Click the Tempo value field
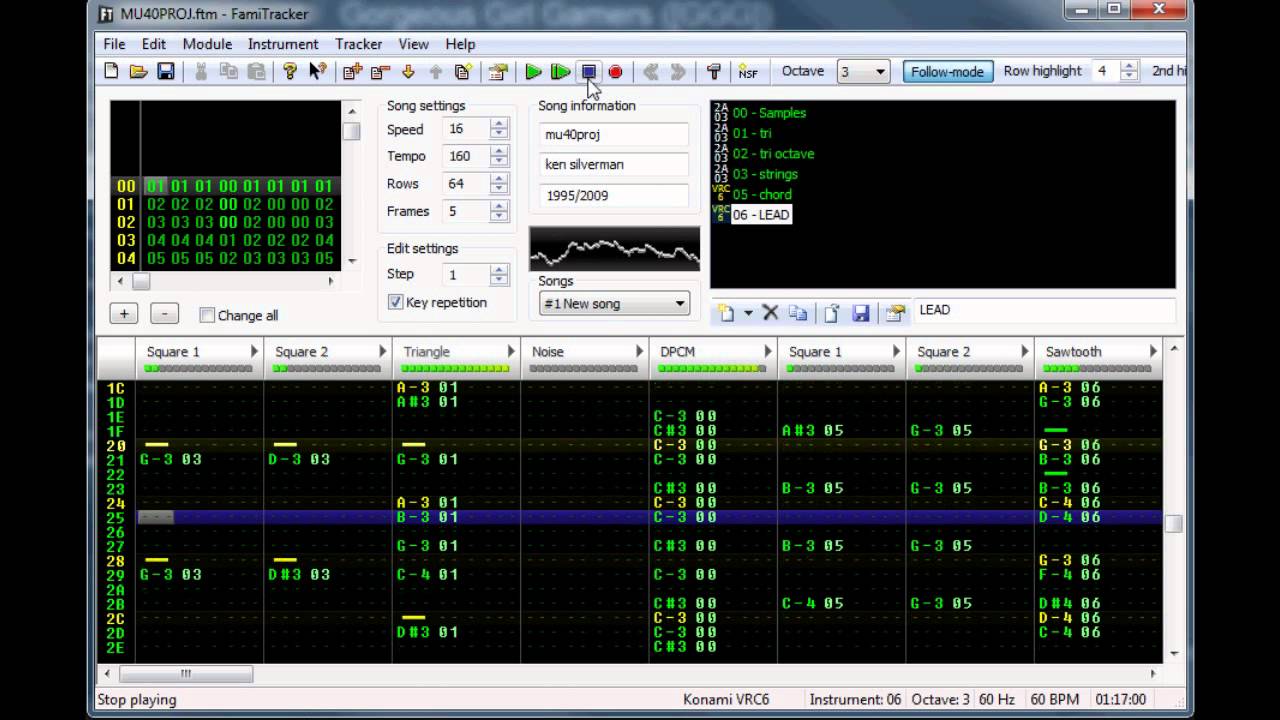This screenshot has height=720, width=1280. click(x=467, y=156)
